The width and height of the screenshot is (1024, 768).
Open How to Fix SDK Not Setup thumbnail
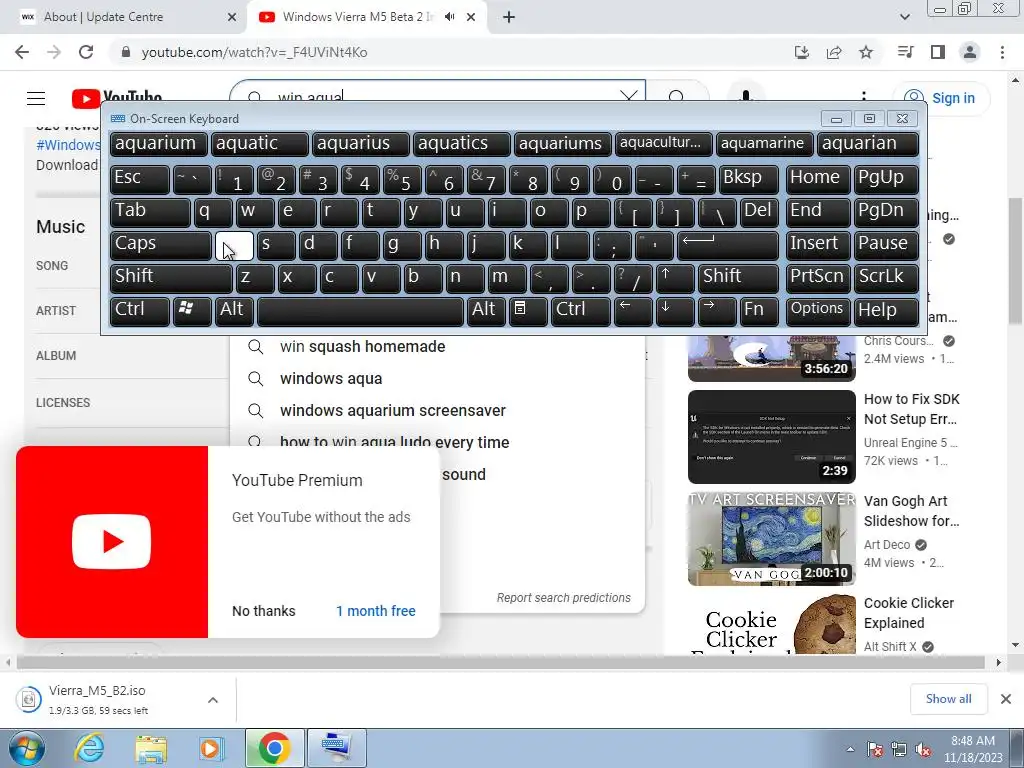click(771, 437)
